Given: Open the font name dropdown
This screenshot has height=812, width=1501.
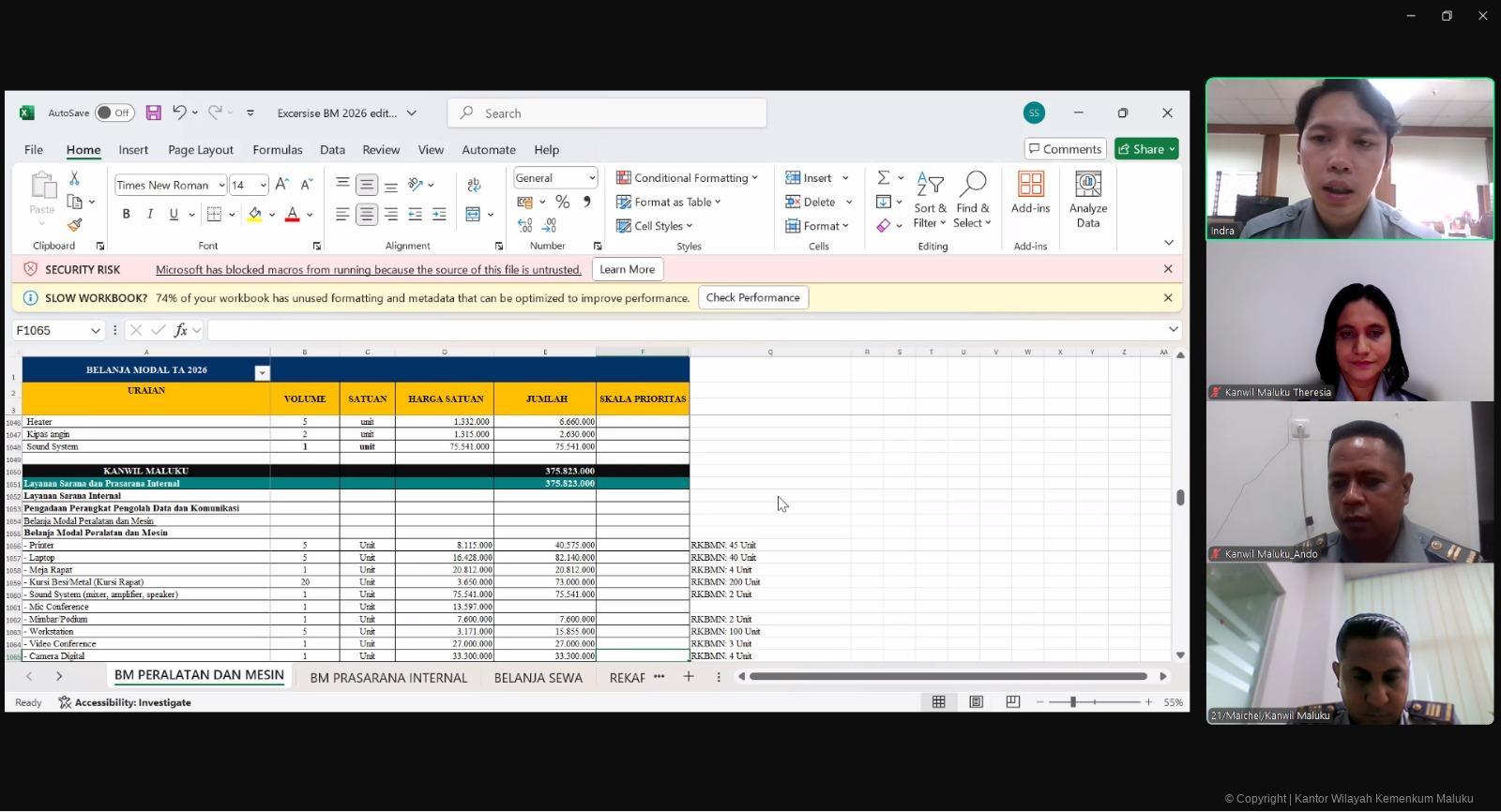Looking at the screenshot, I should pos(221,186).
